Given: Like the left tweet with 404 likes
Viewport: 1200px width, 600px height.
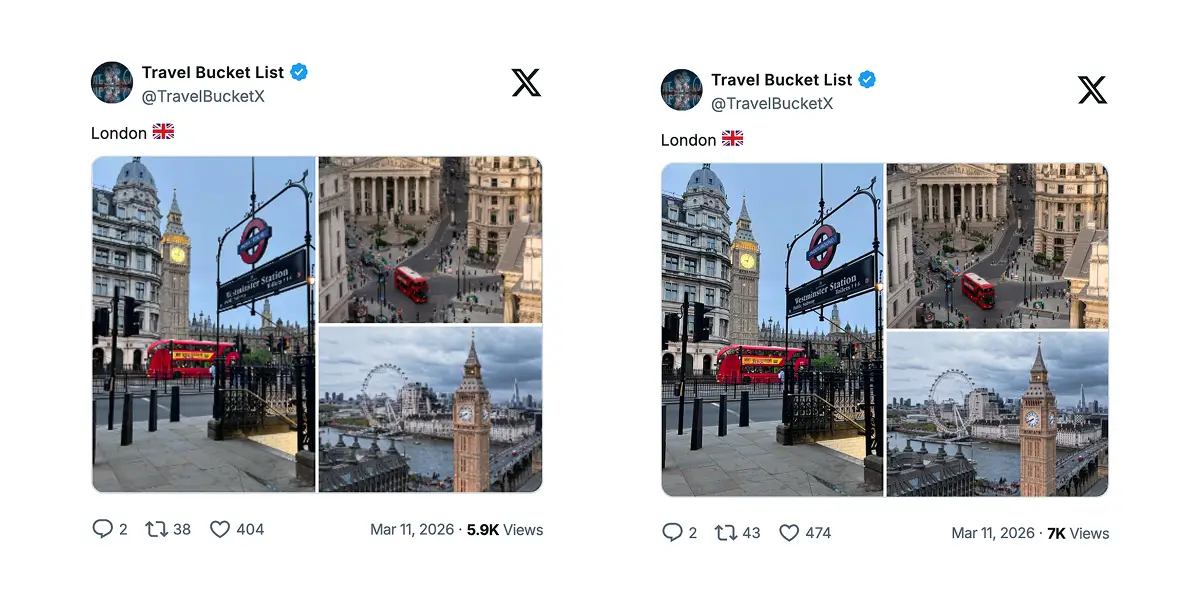Looking at the screenshot, I should click(220, 529).
